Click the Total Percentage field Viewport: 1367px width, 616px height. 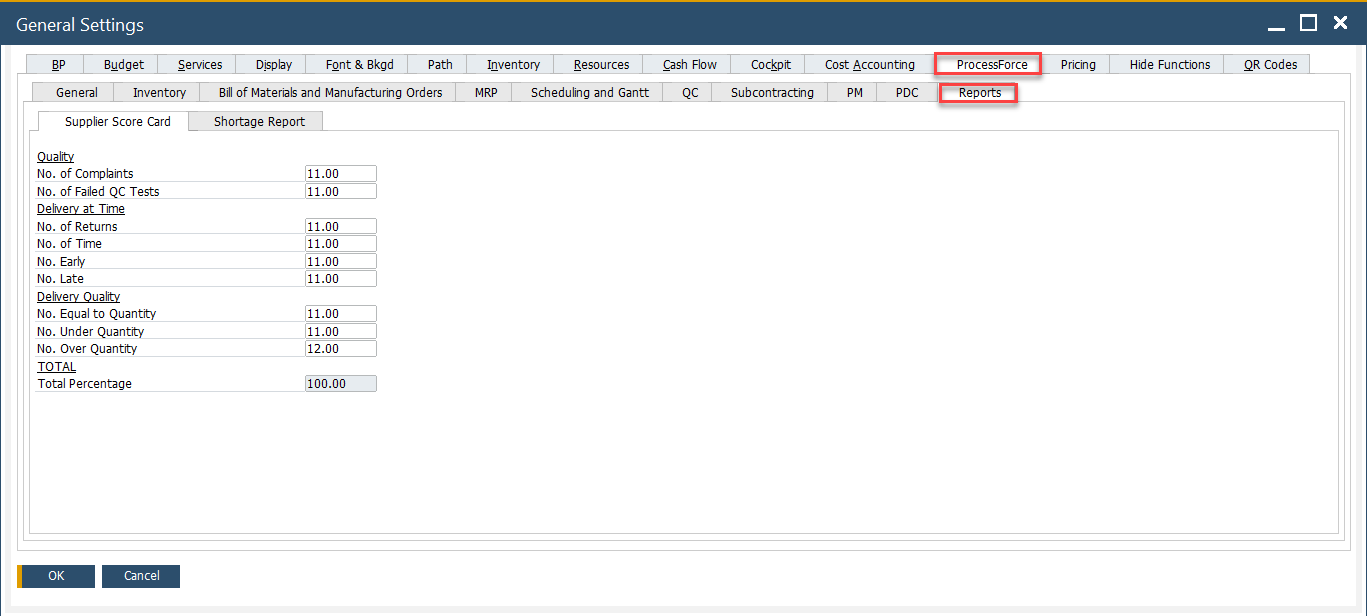[340, 383]
